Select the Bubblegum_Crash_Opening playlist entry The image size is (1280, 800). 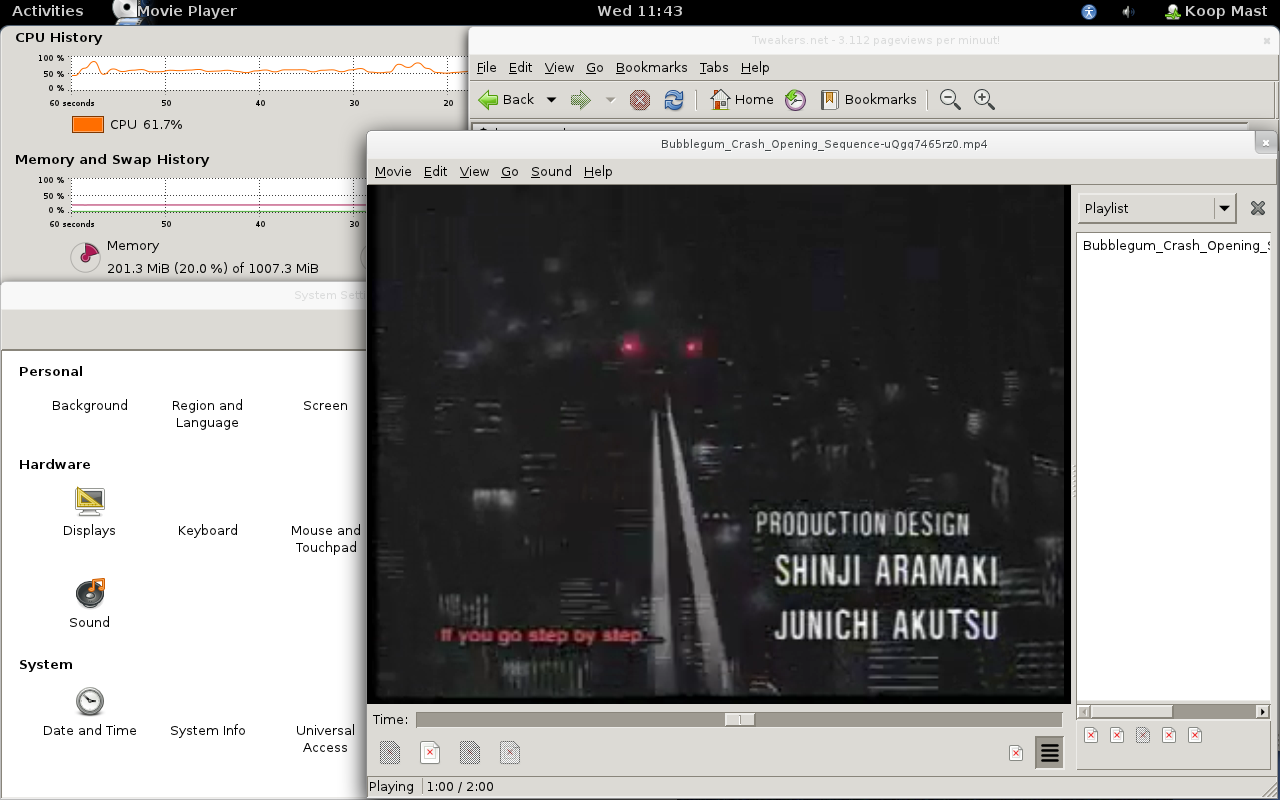pos(1174,246)
